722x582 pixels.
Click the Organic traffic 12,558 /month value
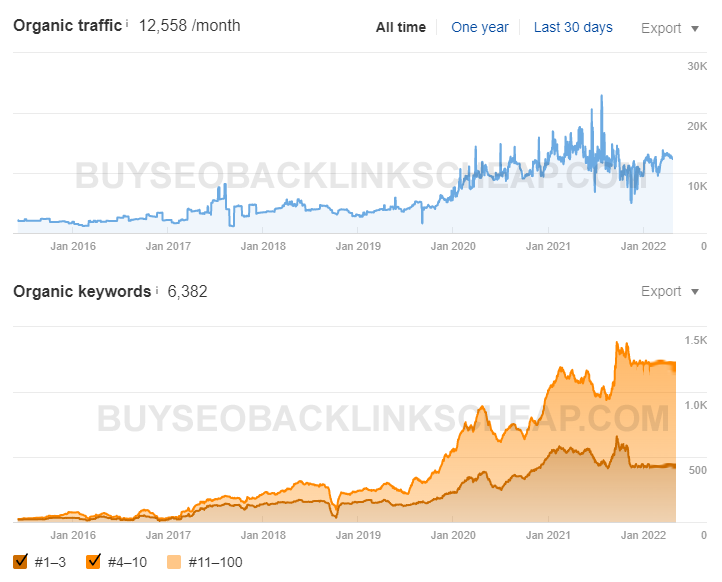[x=190, y=25]
